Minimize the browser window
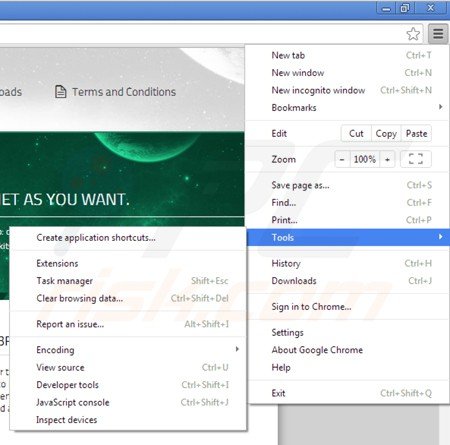 386,8
